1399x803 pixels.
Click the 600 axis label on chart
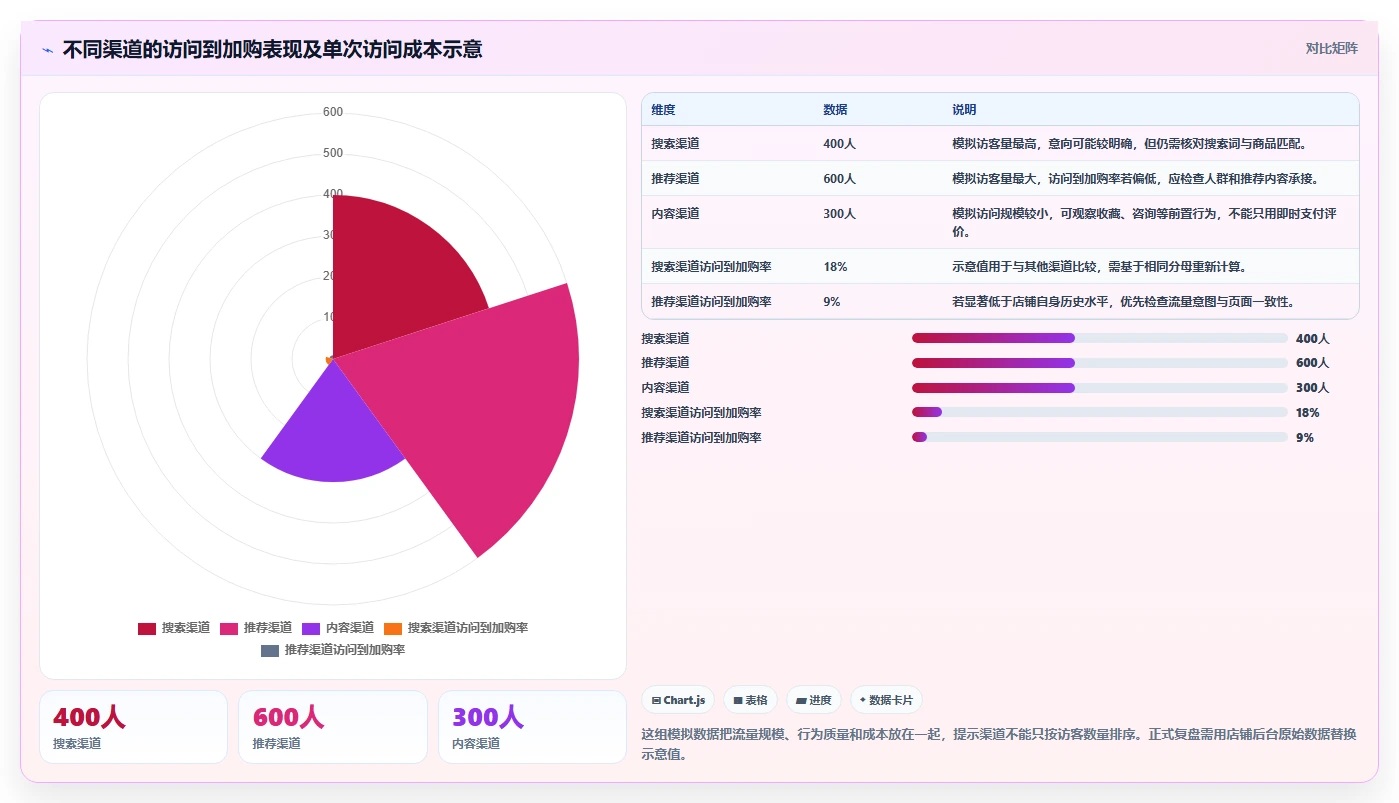tap(333, 112)
